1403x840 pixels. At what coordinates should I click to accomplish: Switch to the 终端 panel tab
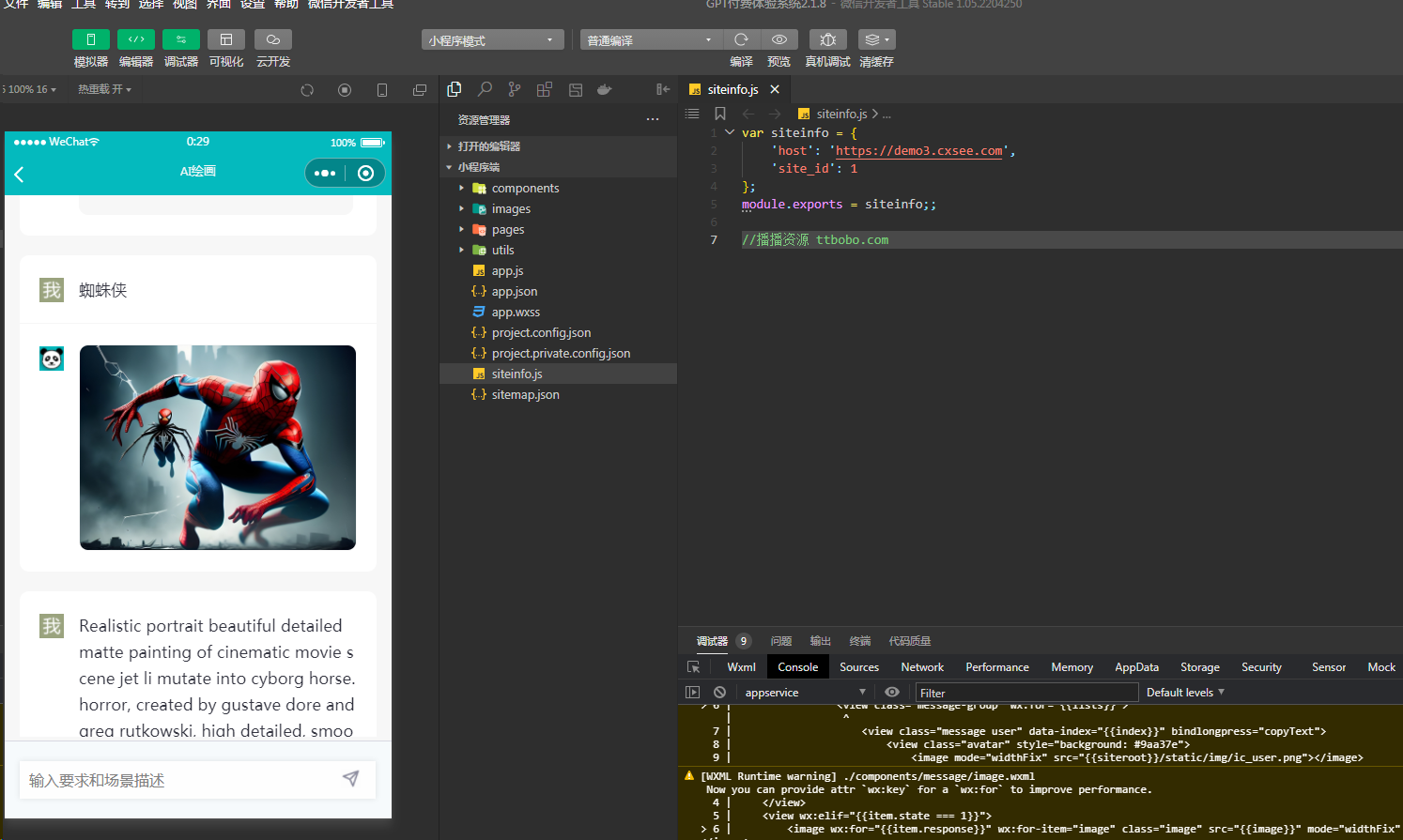click(x=860, y=641)
